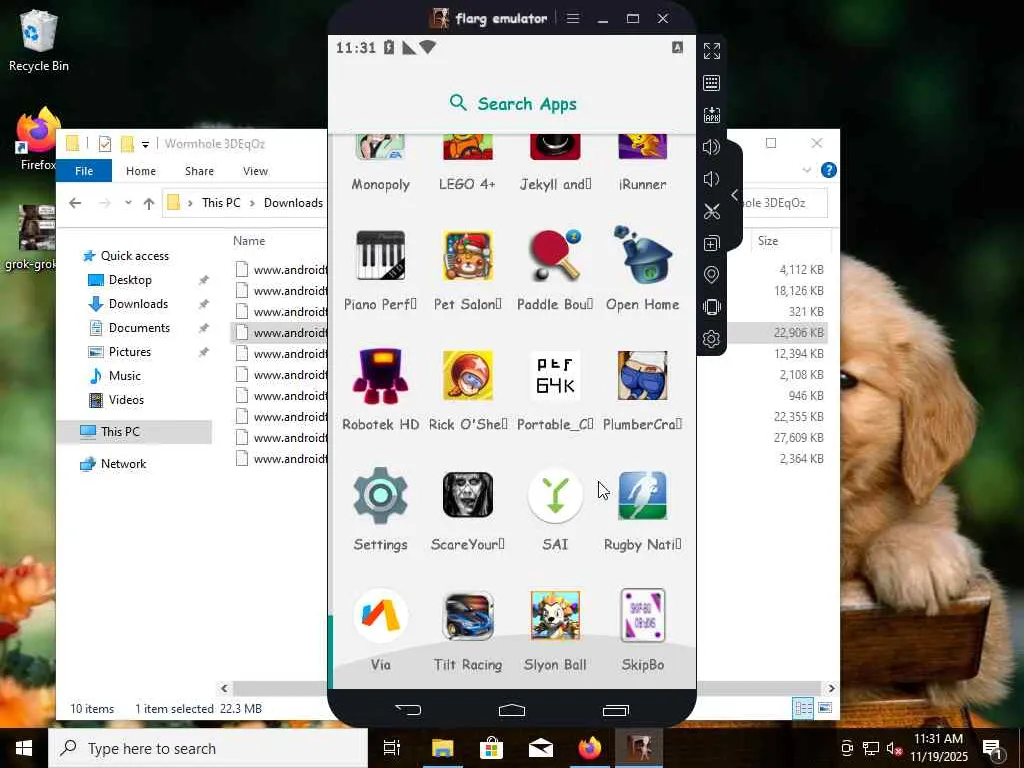This screenshot has height=768, width=1024.
Task: Click emulator fullscreen icon
Action: 712,51
